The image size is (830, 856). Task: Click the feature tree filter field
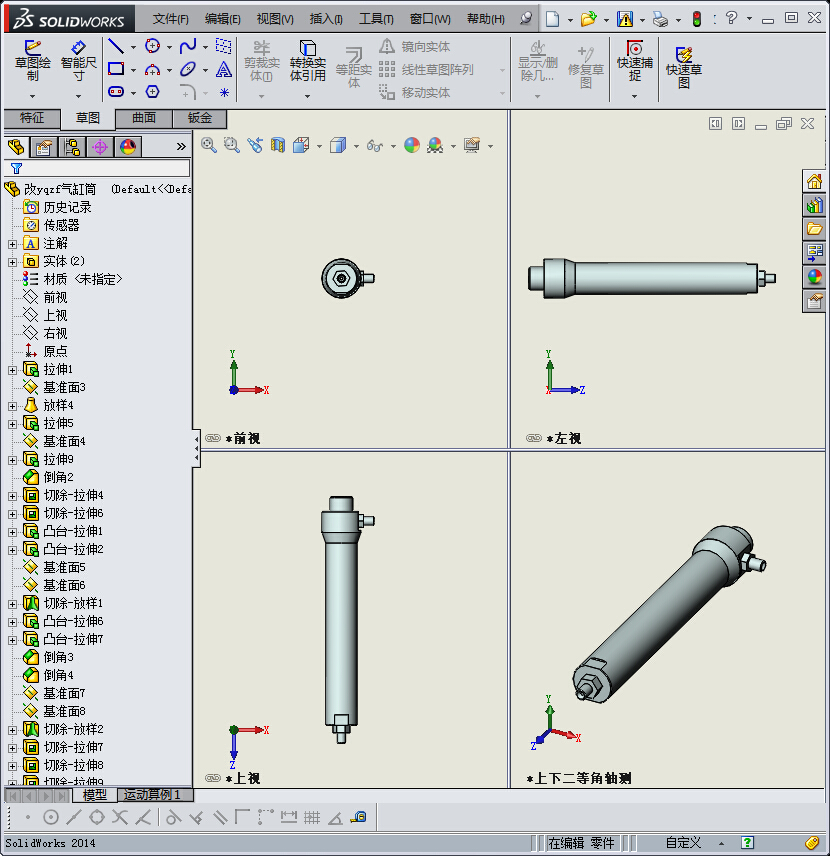click(97, 168)
